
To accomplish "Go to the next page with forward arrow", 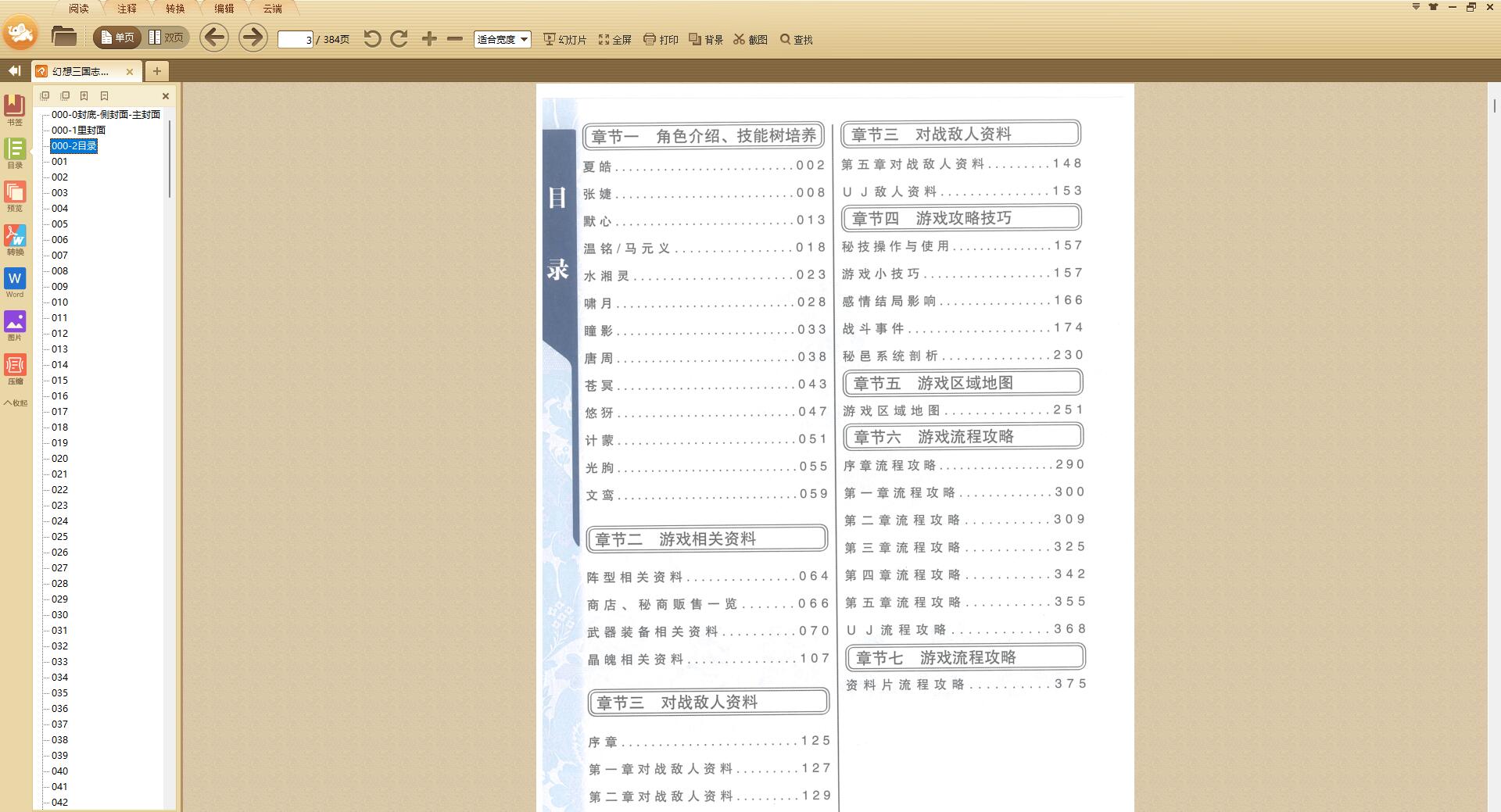I will [252, 38].
